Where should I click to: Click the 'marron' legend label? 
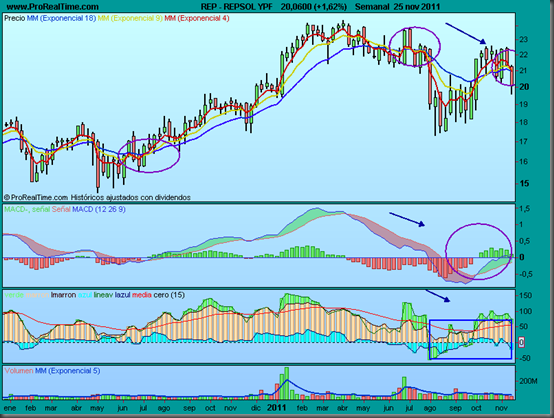(37, 295)
